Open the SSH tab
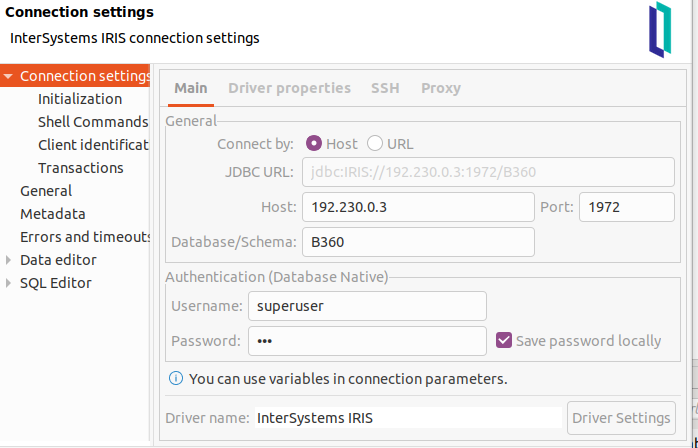Image resolution: width=698 pixels, height=448 pixels. click(385, 88)
